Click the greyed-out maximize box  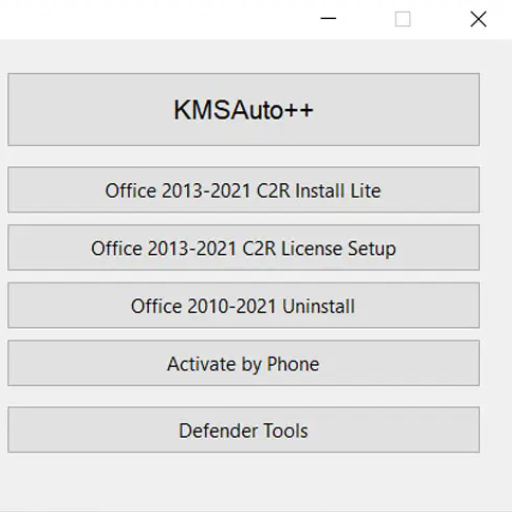point(403,19)
